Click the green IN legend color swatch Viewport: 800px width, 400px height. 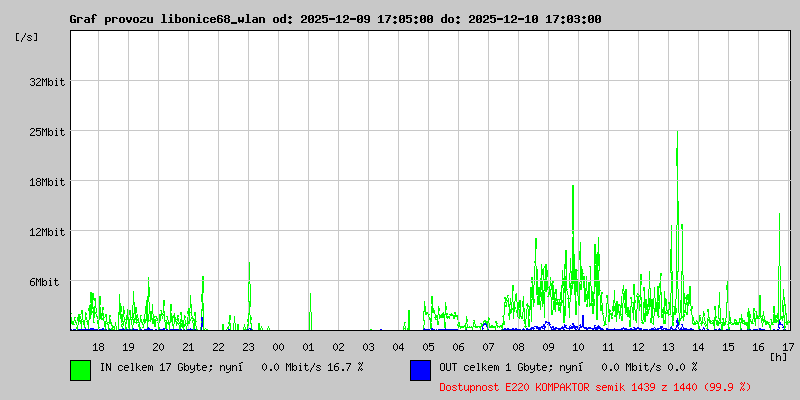point(80,370)
